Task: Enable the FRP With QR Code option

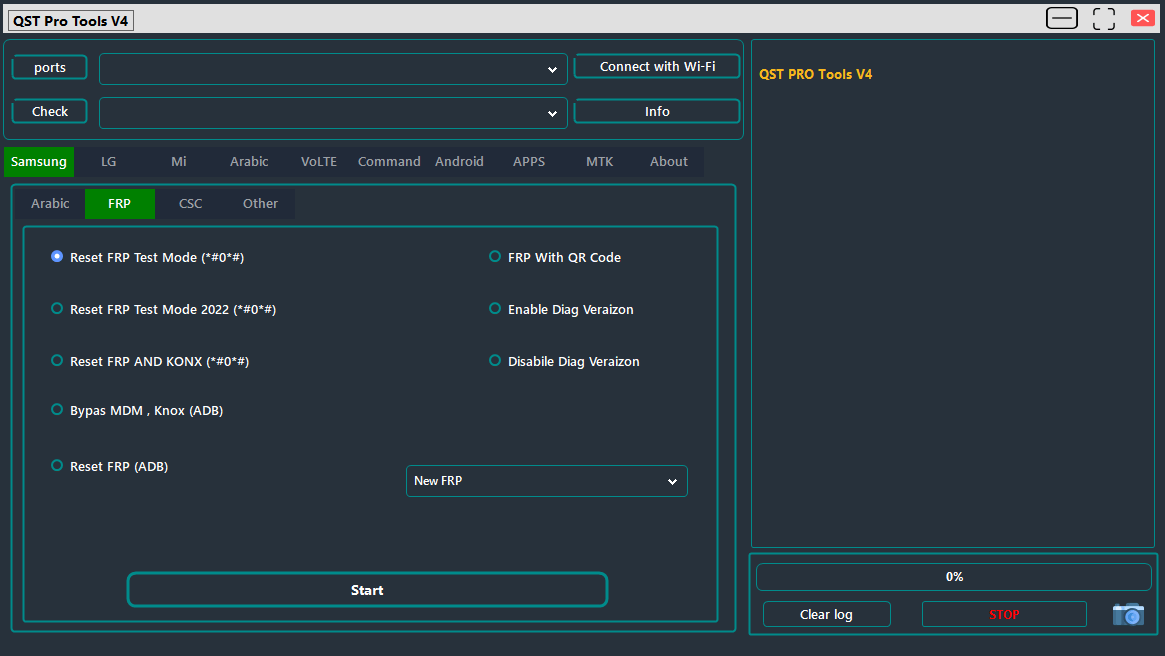Action: pos(495,256)
